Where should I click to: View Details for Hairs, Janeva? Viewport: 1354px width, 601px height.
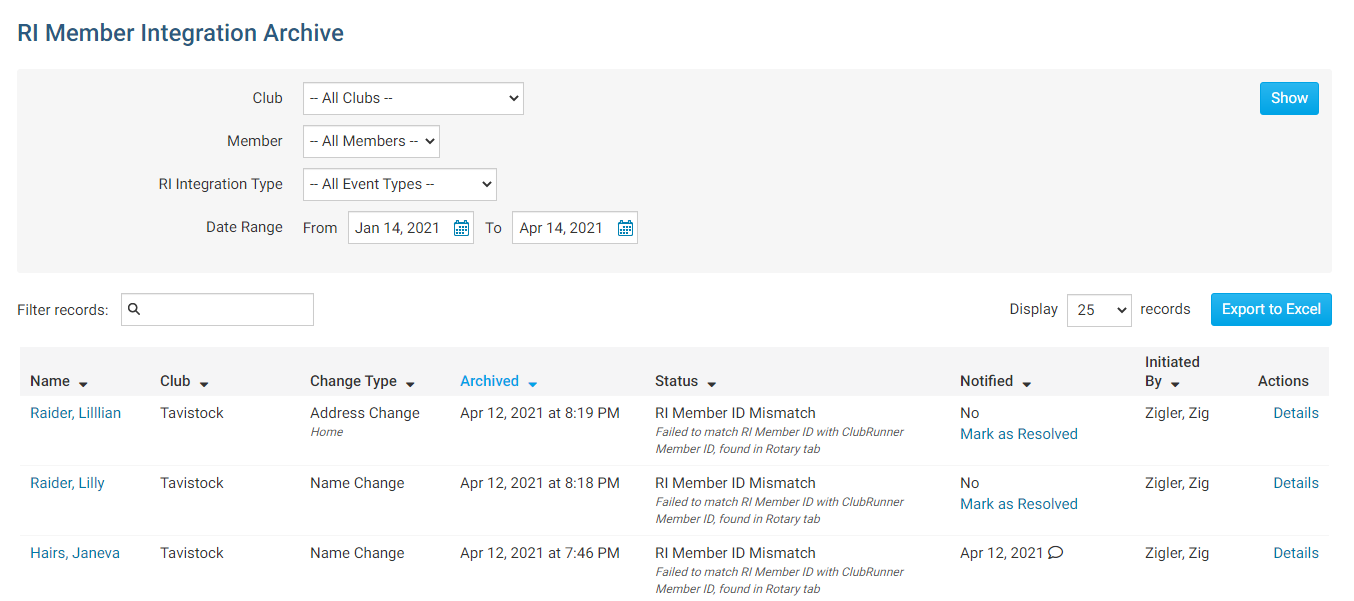pyautogui.click(x=1295, y=553)
